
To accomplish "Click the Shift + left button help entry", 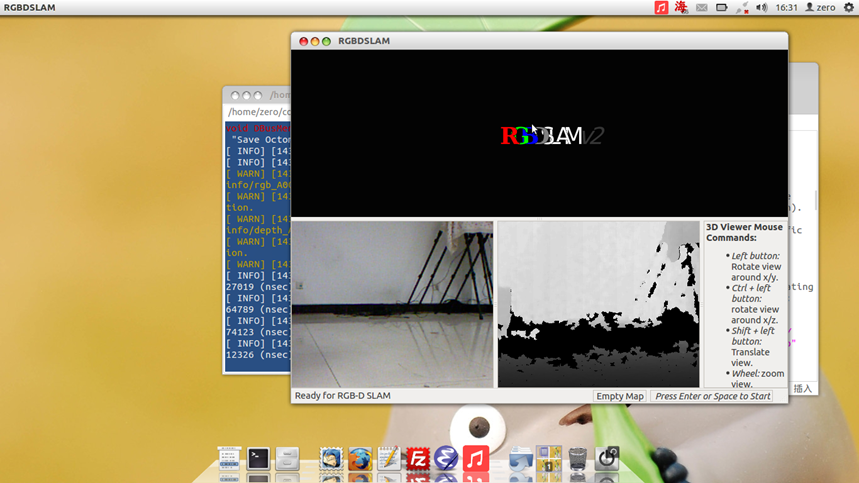I will (x=753, y=347).
